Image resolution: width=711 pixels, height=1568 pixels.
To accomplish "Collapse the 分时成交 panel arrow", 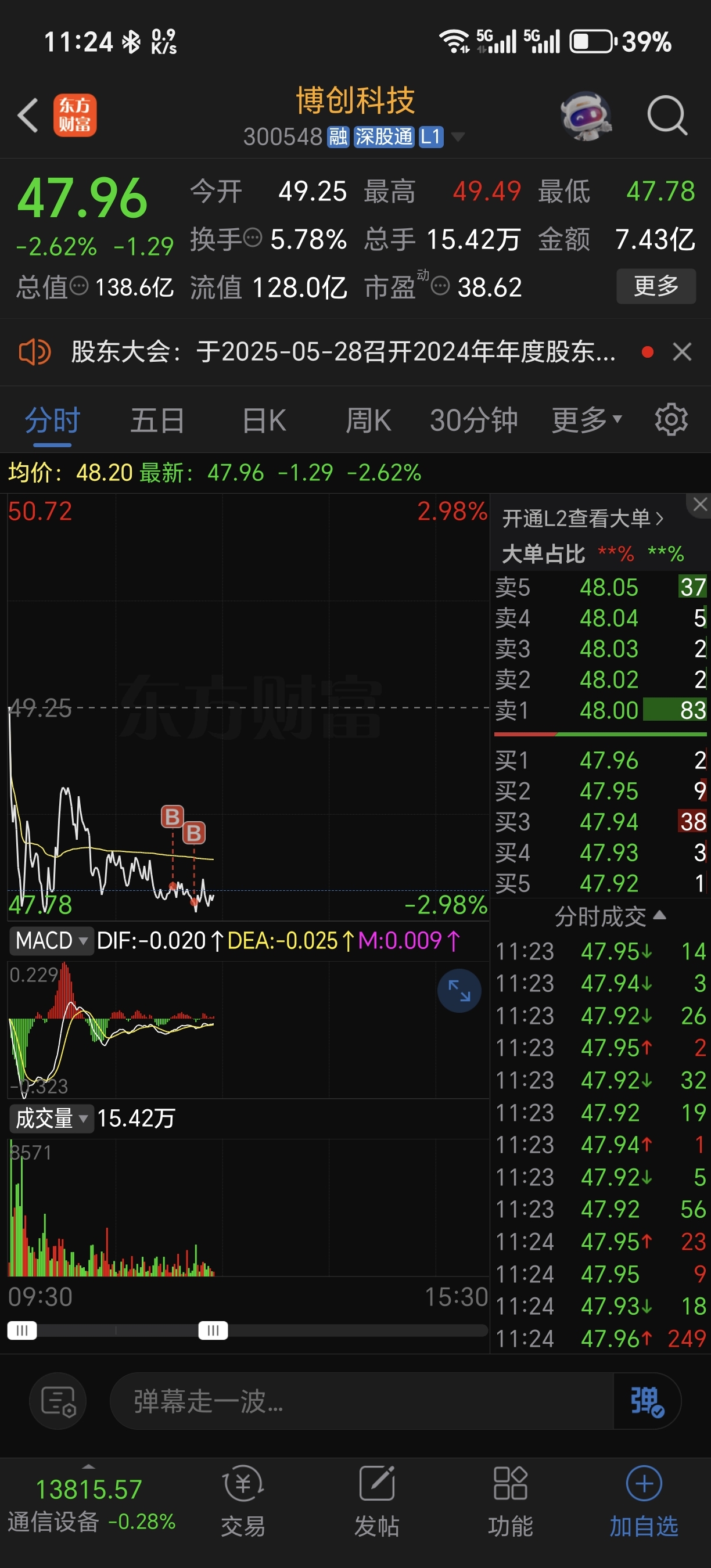I will [x=660, y=915].
